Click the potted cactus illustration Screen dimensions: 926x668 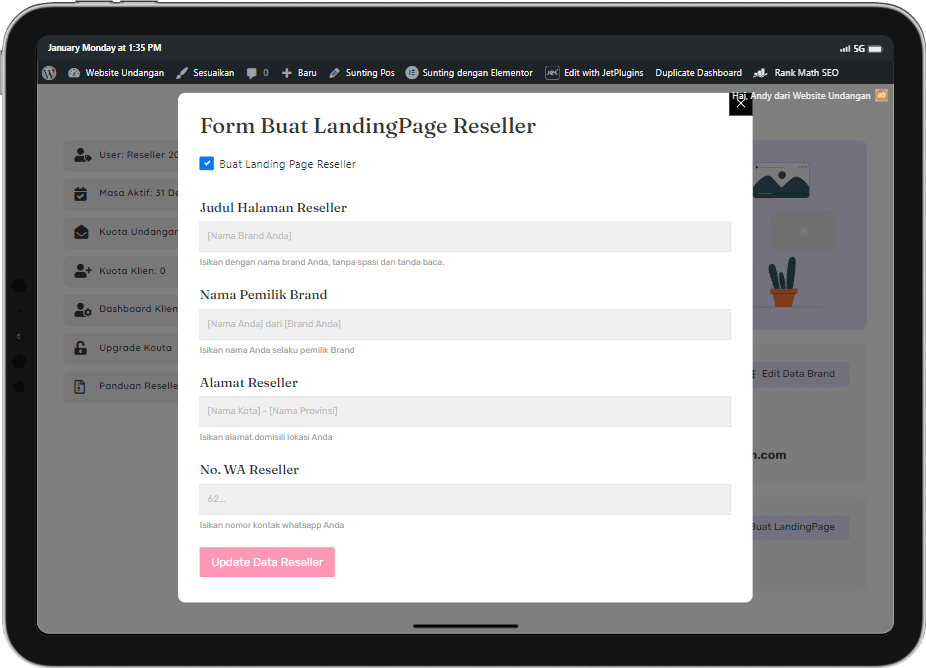(783, 282)
